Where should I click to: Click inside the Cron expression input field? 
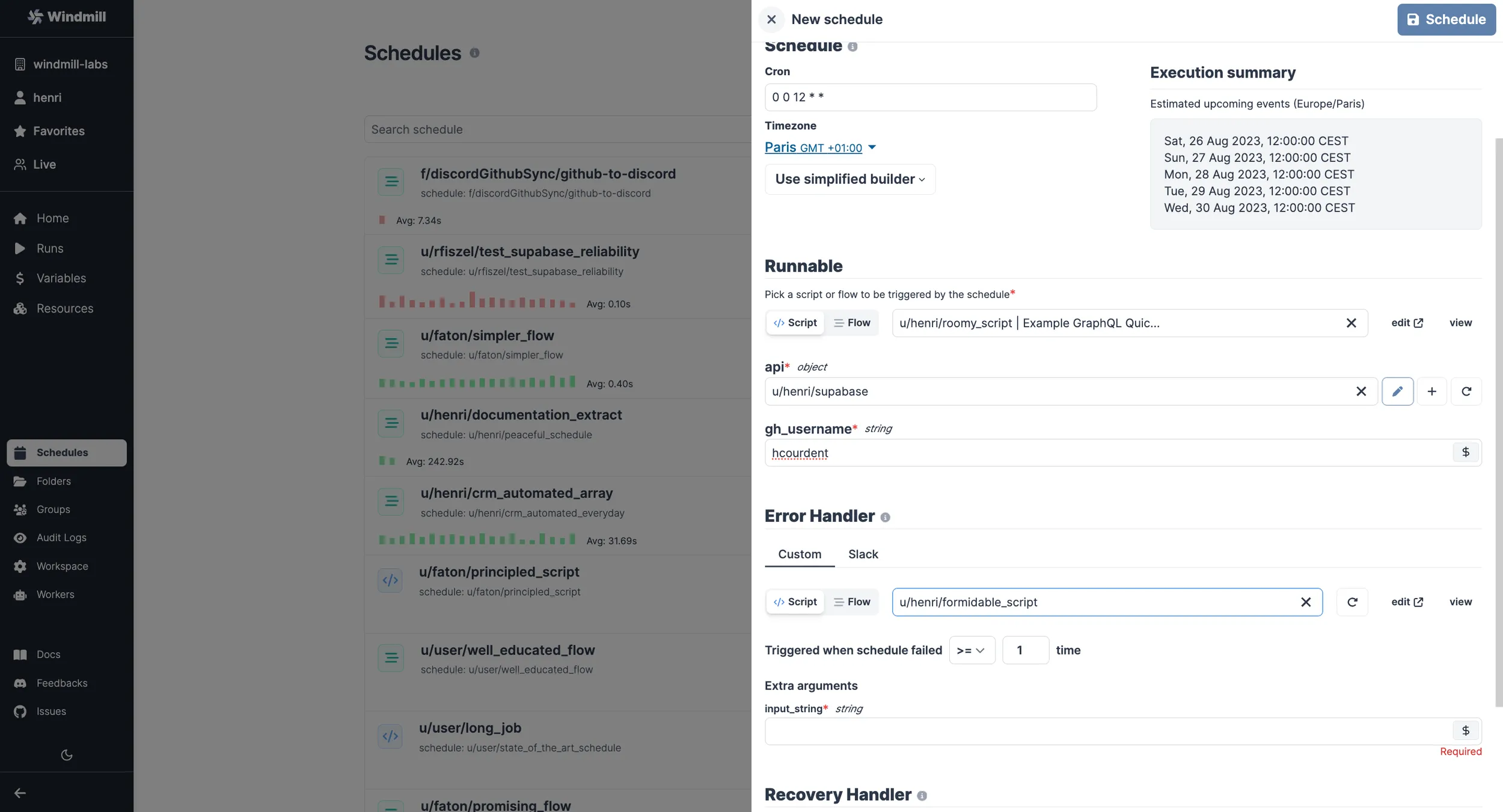[931, 97]
